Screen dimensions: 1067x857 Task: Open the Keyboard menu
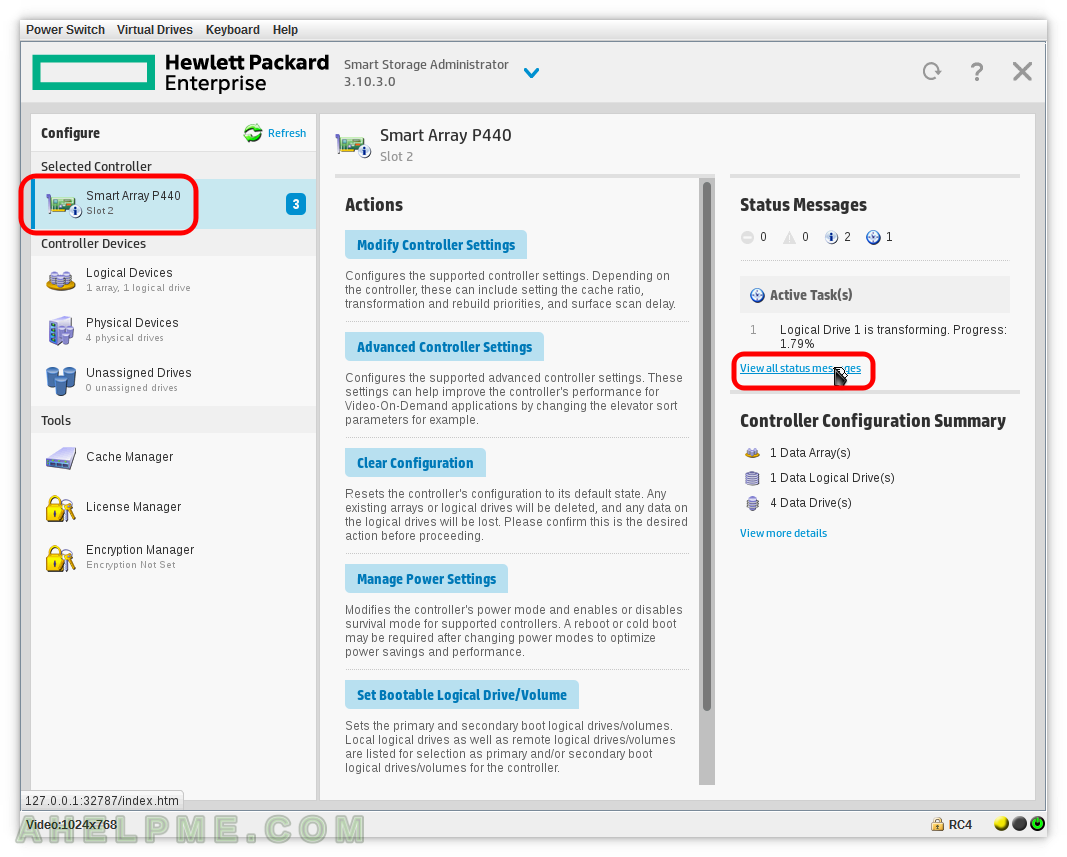[233, 30]
